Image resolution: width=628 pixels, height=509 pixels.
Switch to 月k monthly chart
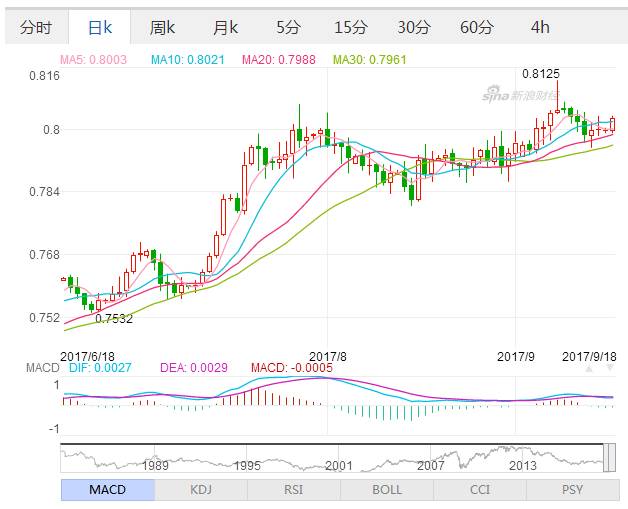(x=226, y=27)
